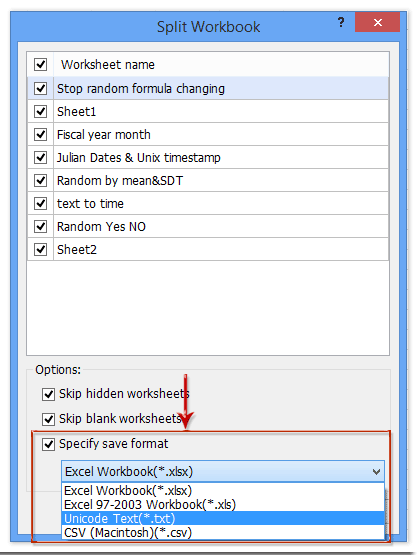Uncheck Julian Dates & Unix timestamp
The image size is (420, 555).
[41, 157]
